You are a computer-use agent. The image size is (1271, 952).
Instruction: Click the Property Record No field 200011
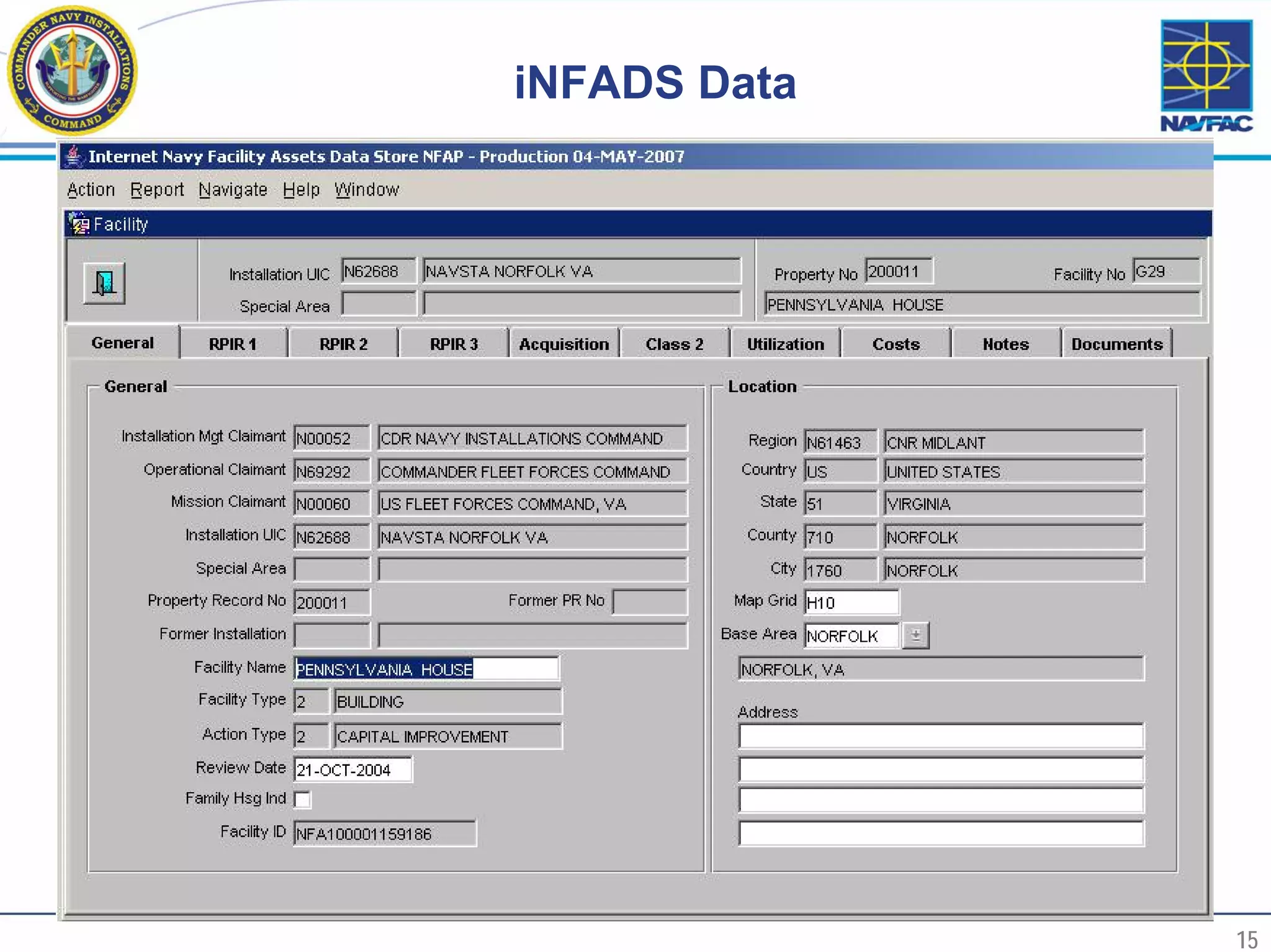pos(332,602)
